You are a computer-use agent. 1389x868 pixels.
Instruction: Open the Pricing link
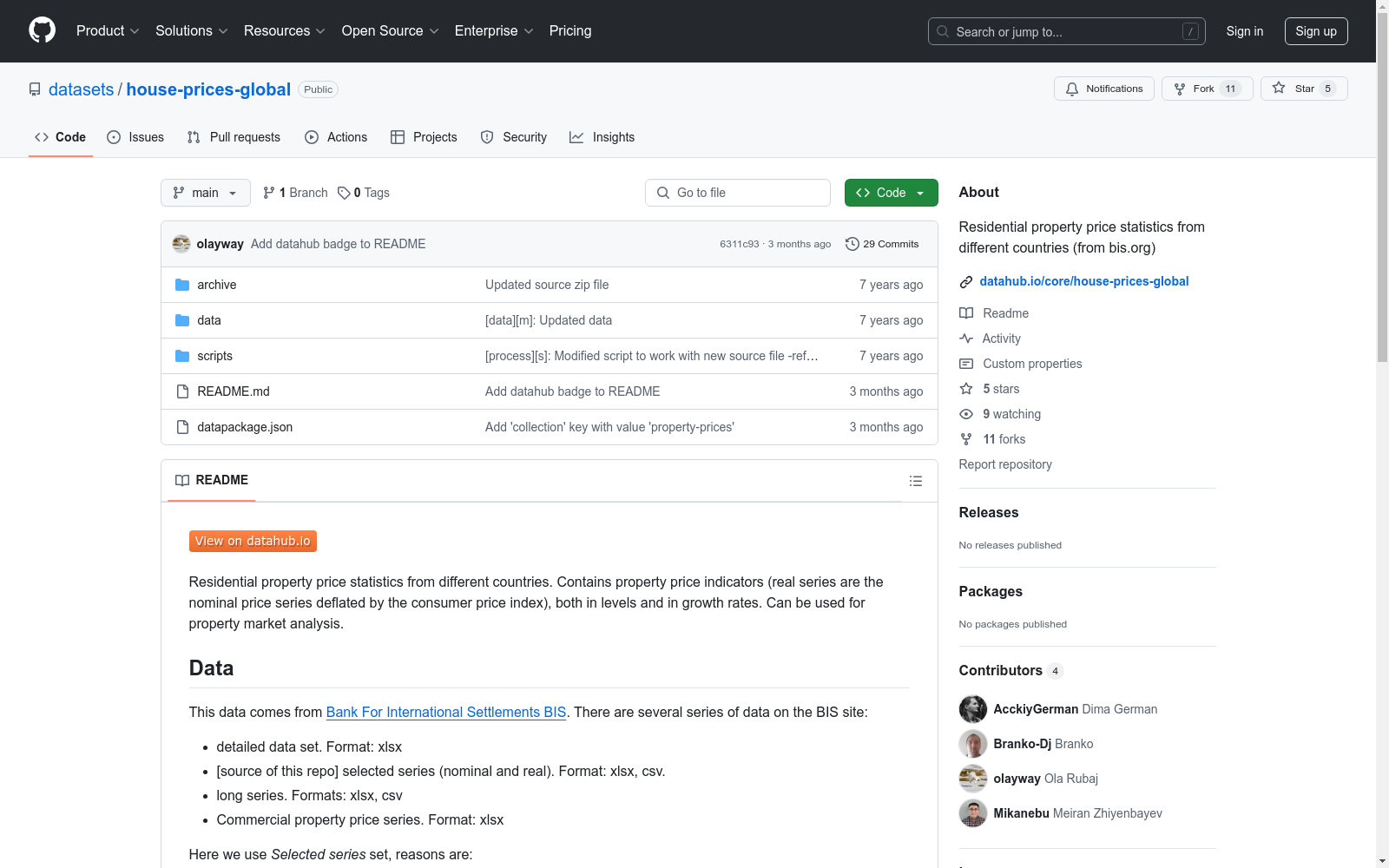pos(570,31)
